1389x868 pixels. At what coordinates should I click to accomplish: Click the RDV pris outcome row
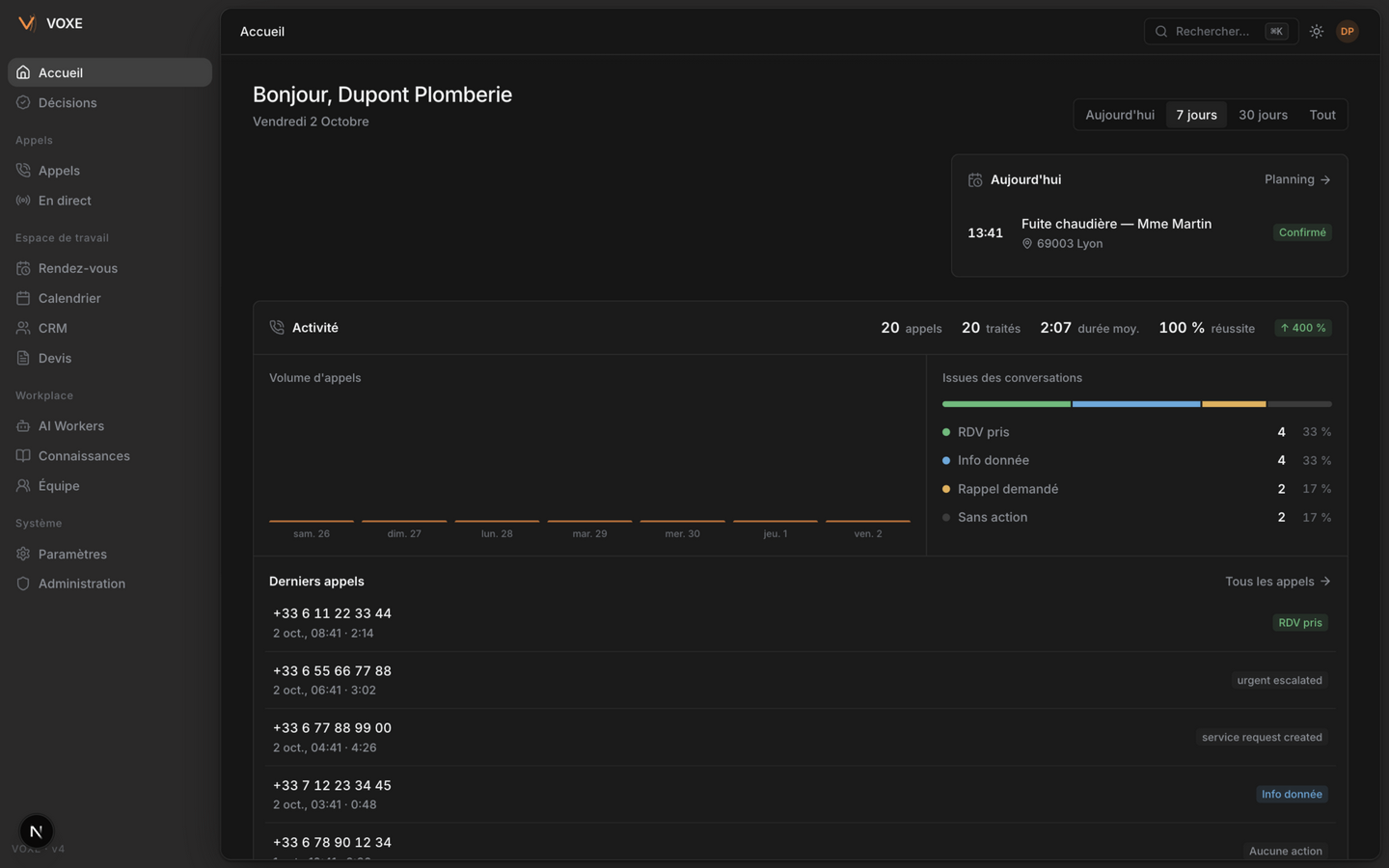(x=1136, y=432)
